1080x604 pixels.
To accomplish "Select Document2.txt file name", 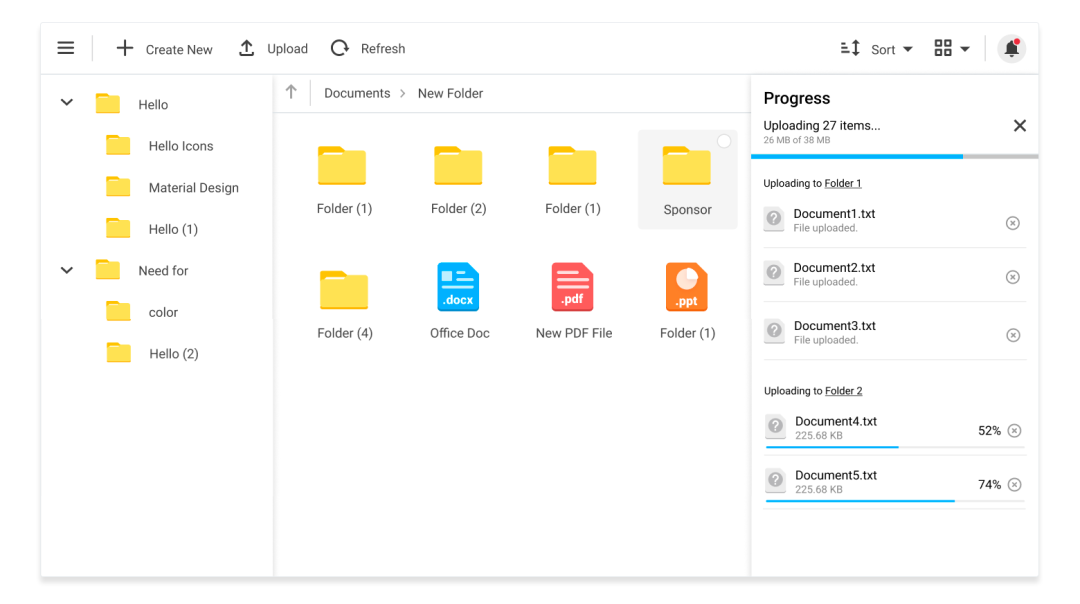I will (834, 267).
